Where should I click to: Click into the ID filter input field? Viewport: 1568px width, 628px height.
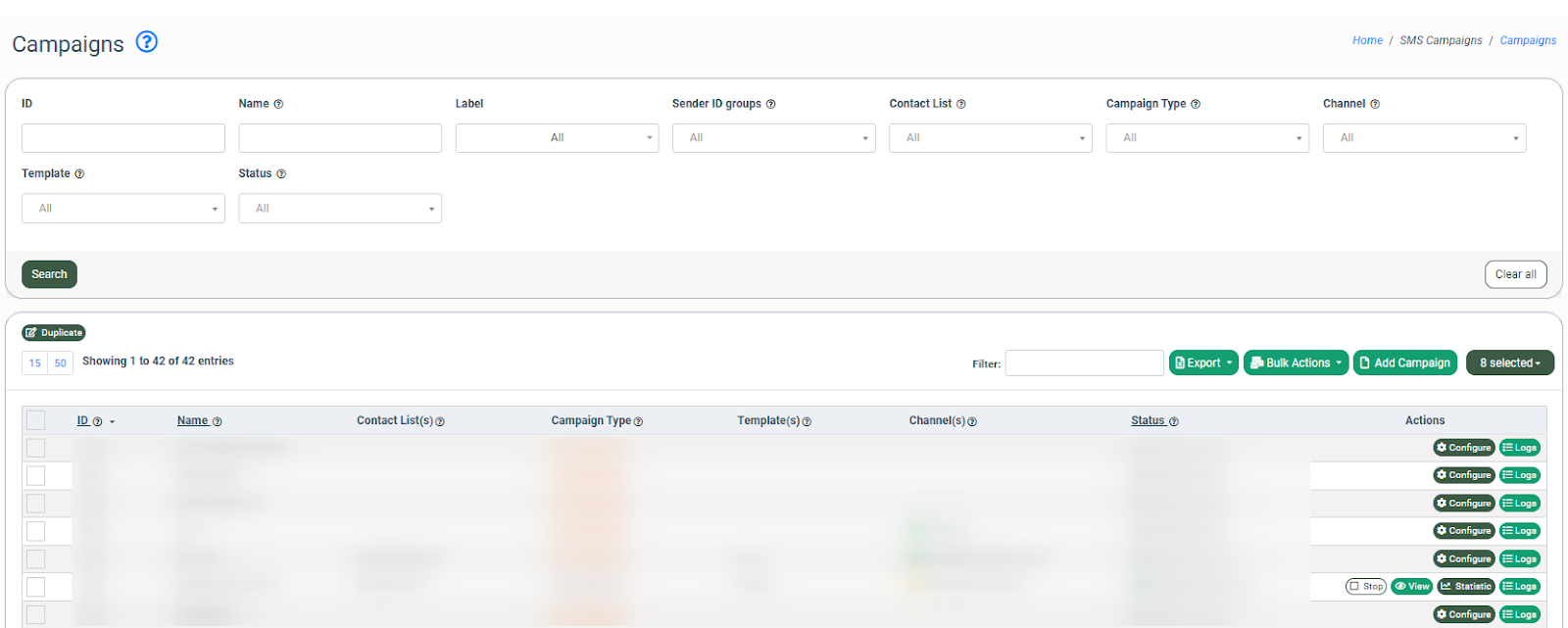123,138
